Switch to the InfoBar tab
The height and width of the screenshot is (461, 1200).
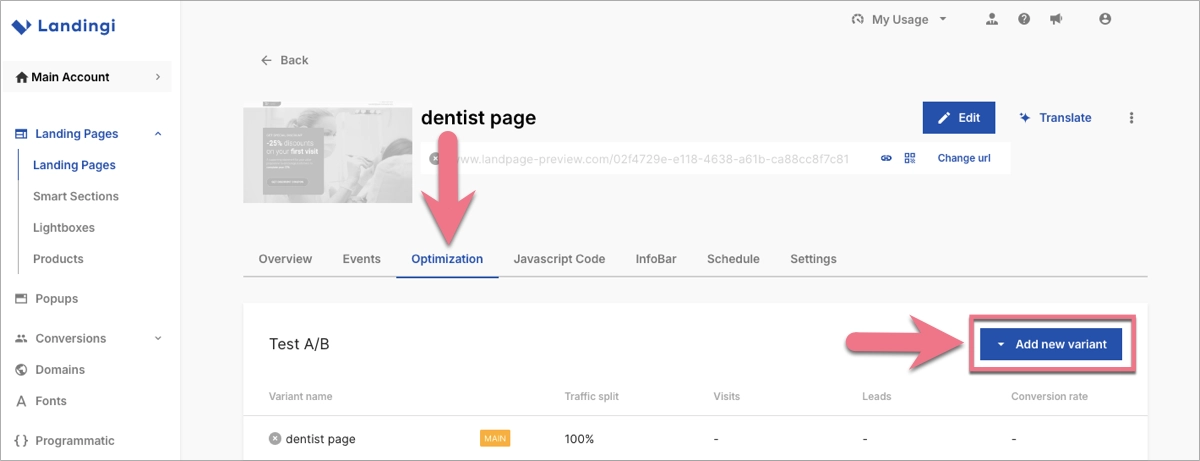[656, 258]
